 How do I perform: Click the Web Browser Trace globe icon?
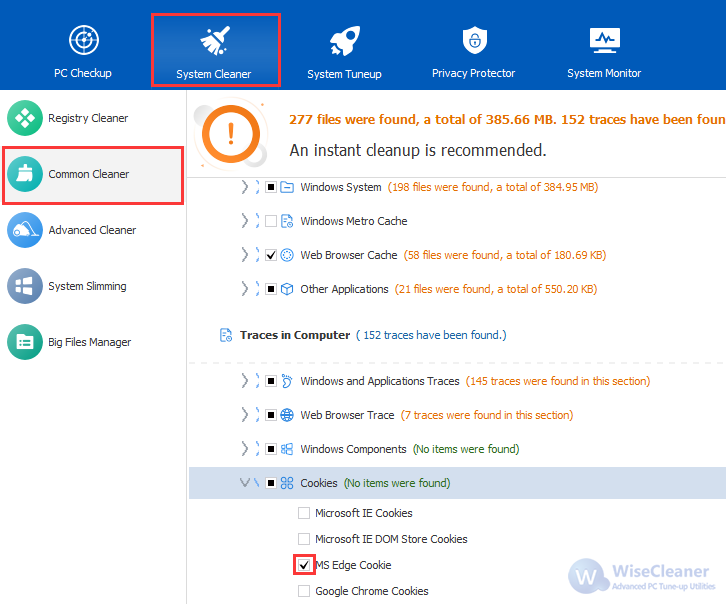(287, 415)
